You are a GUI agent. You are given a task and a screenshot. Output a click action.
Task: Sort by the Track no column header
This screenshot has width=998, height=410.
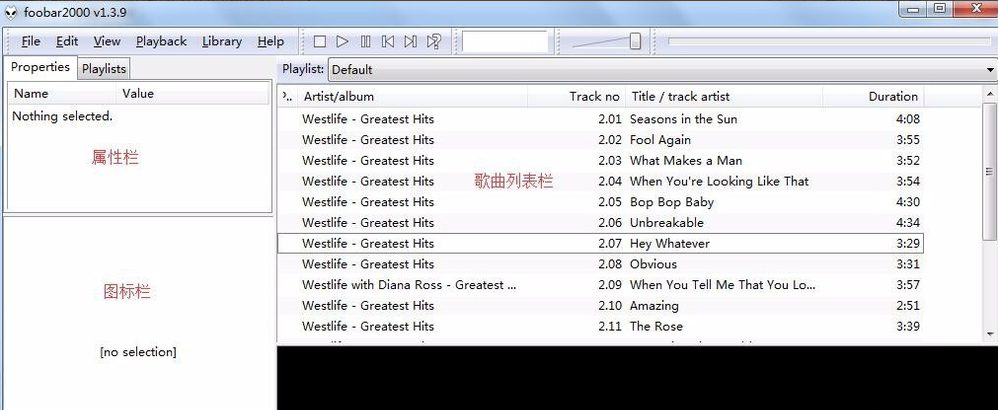coord(577,97)
